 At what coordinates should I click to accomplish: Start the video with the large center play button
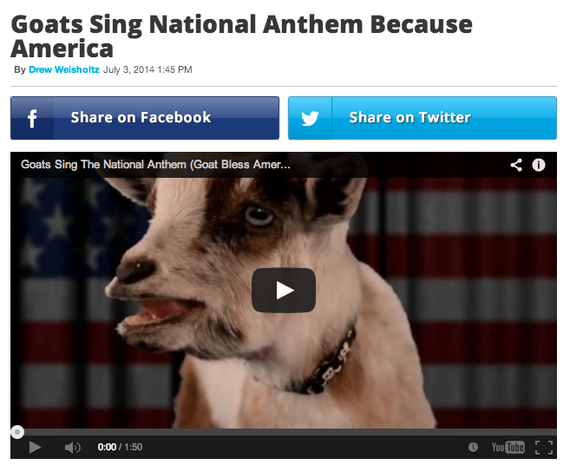[x=284, y=290]
